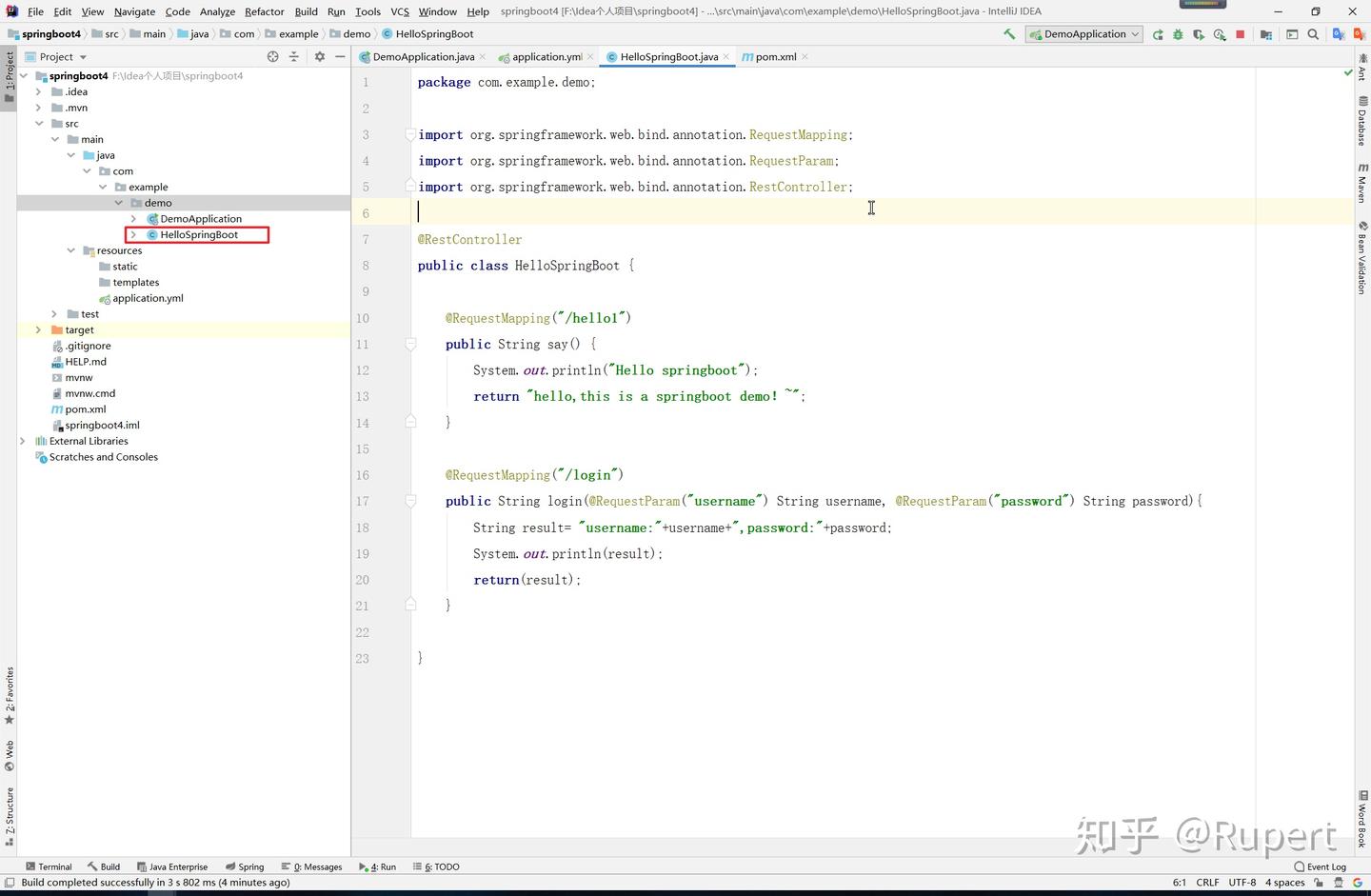Select application.yml in the project tree
This screenshot has height=896, width=1371.
[148, 298]
